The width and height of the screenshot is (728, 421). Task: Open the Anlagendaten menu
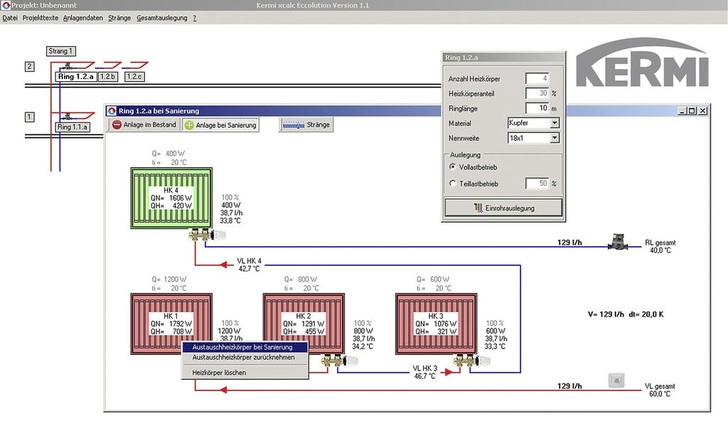click(x=85, y=18)
